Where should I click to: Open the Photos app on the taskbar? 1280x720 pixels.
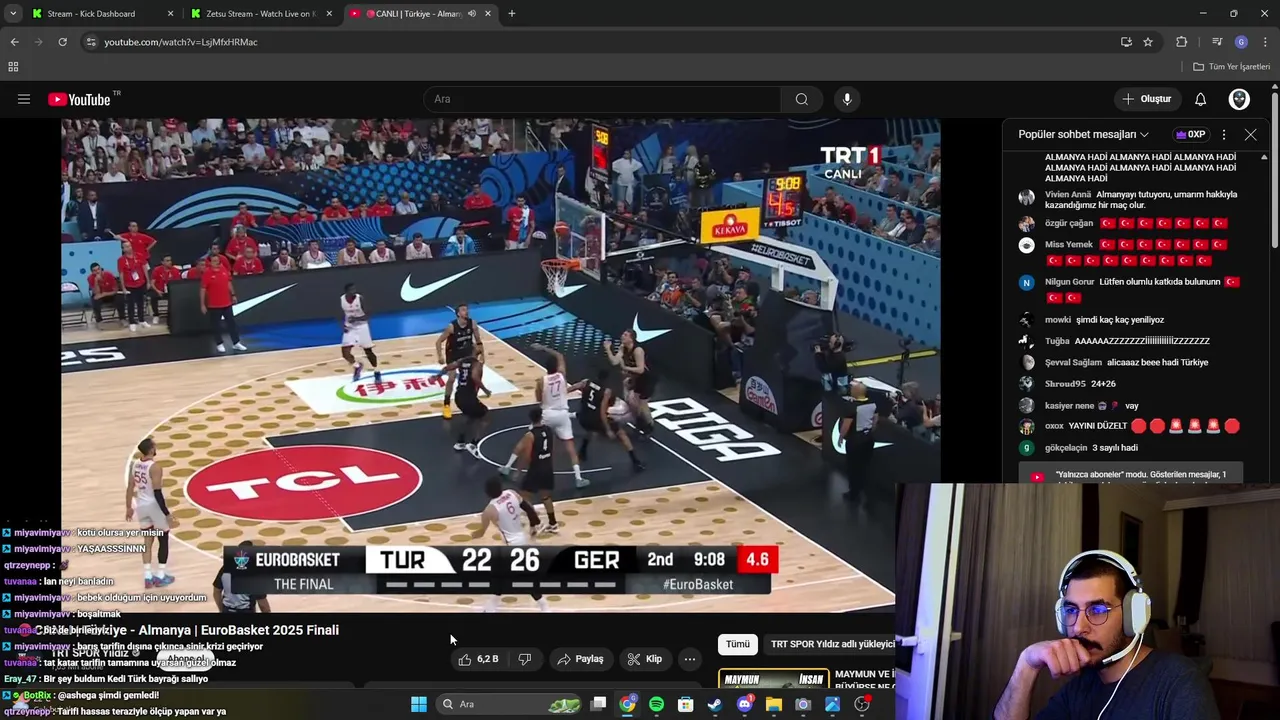pyautogui.click(x=832, y=704)
